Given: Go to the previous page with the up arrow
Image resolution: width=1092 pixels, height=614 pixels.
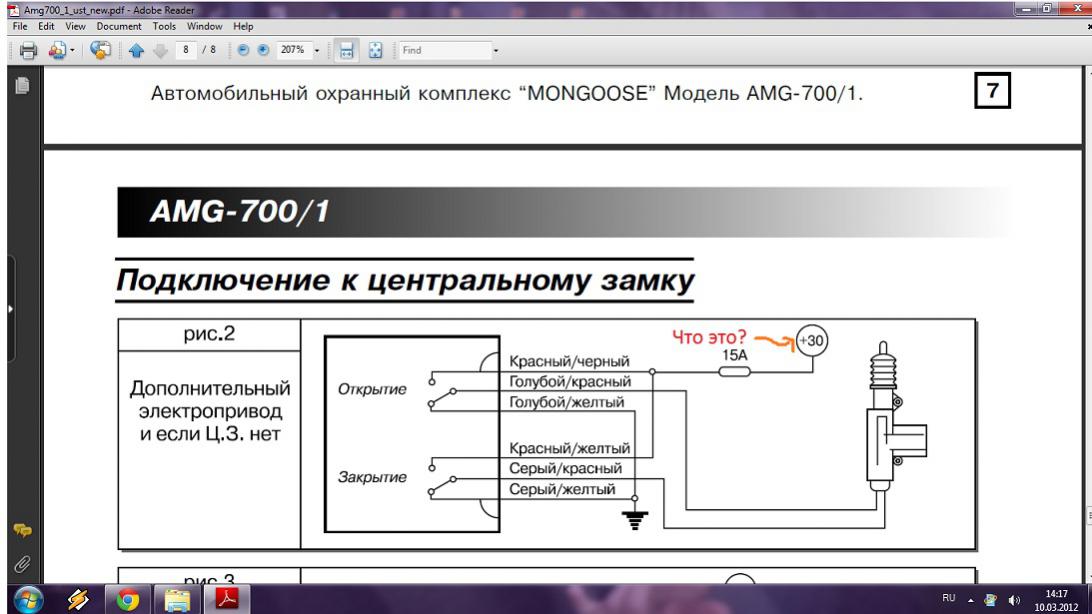Looking at the screenshot, I should [136, 50].
